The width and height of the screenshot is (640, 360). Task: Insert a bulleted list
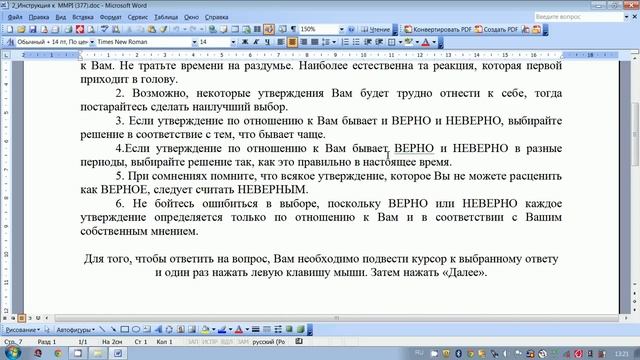pos(356,42)
